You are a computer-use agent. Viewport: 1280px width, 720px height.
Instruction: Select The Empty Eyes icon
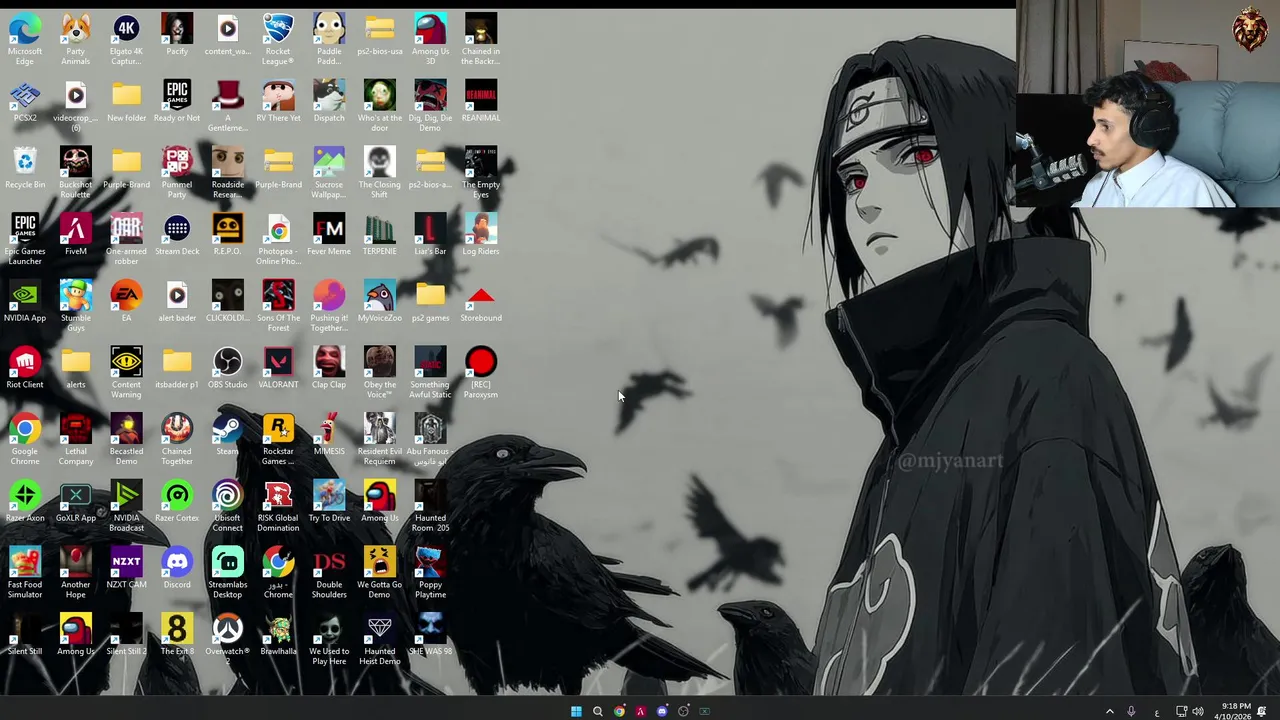(481, 172)
